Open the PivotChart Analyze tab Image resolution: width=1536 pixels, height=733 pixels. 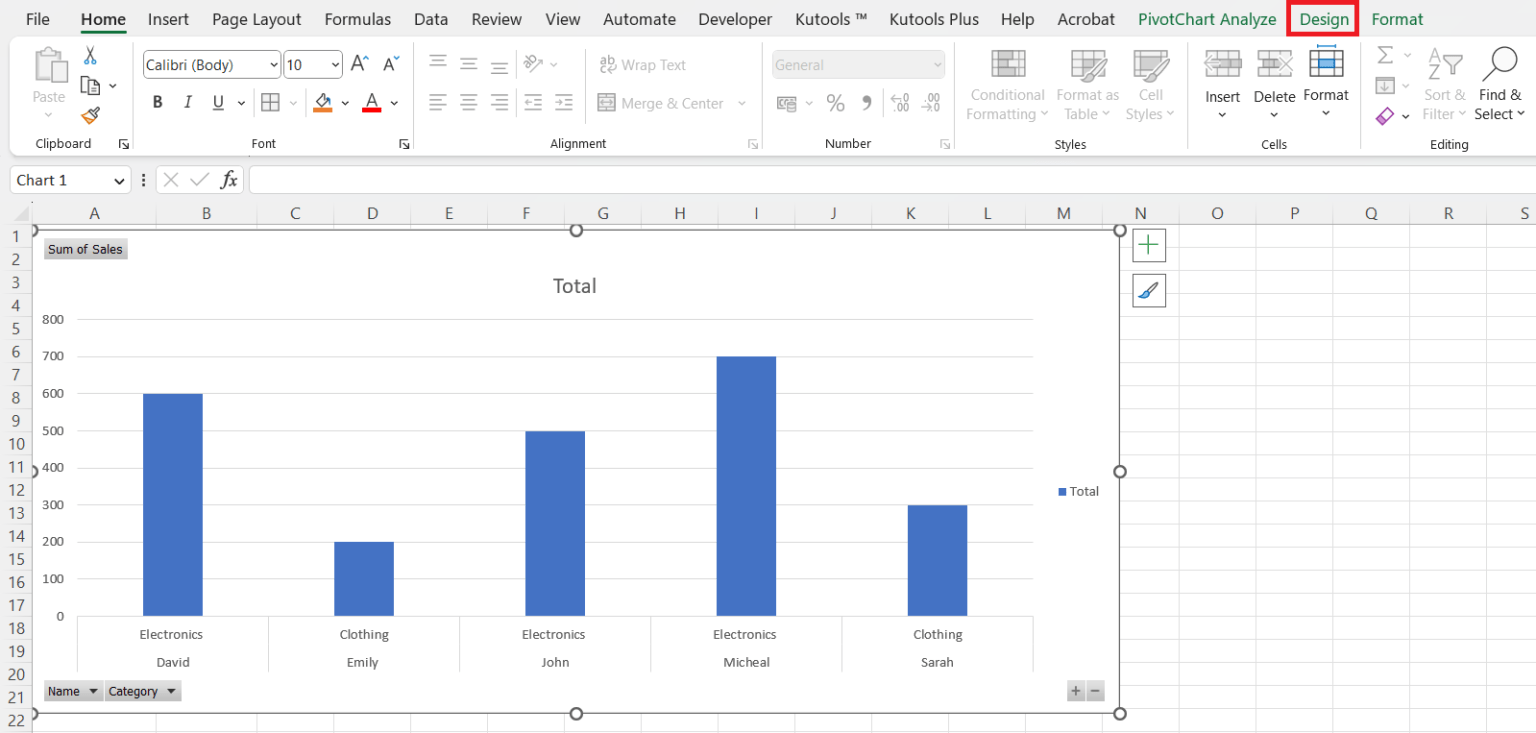[1207, 18]
